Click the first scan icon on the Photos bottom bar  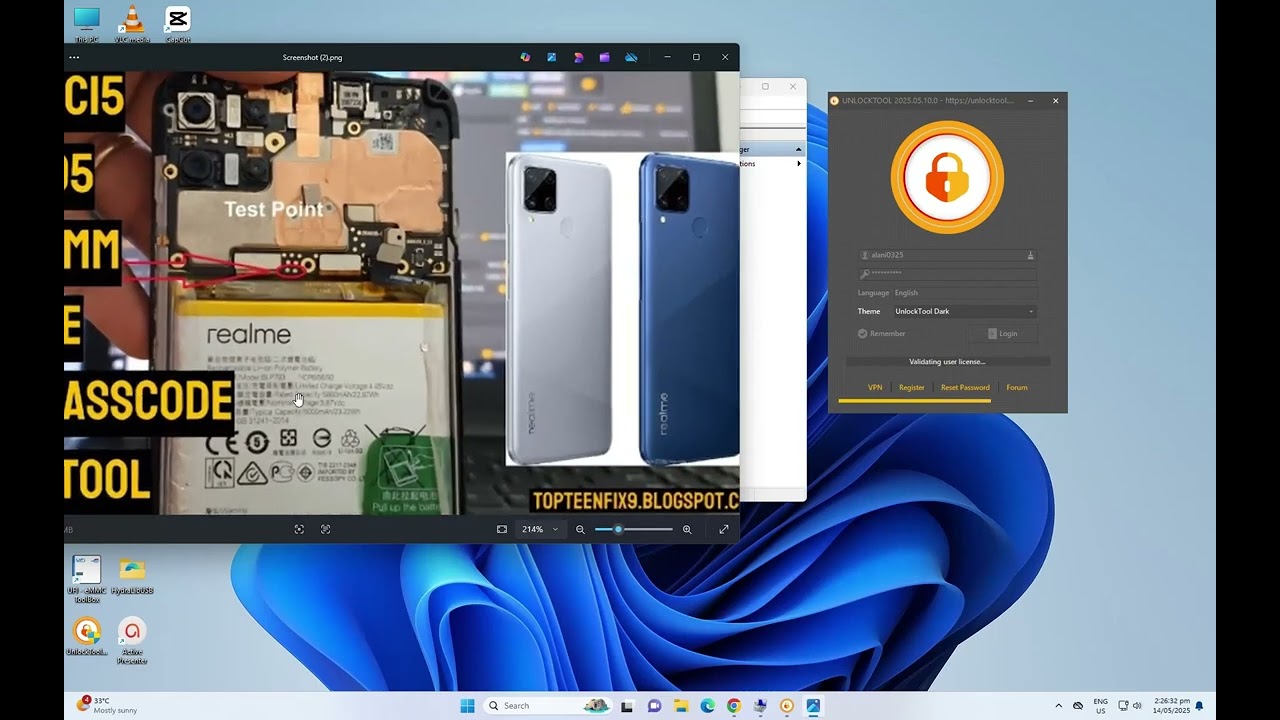pos(299,529)
